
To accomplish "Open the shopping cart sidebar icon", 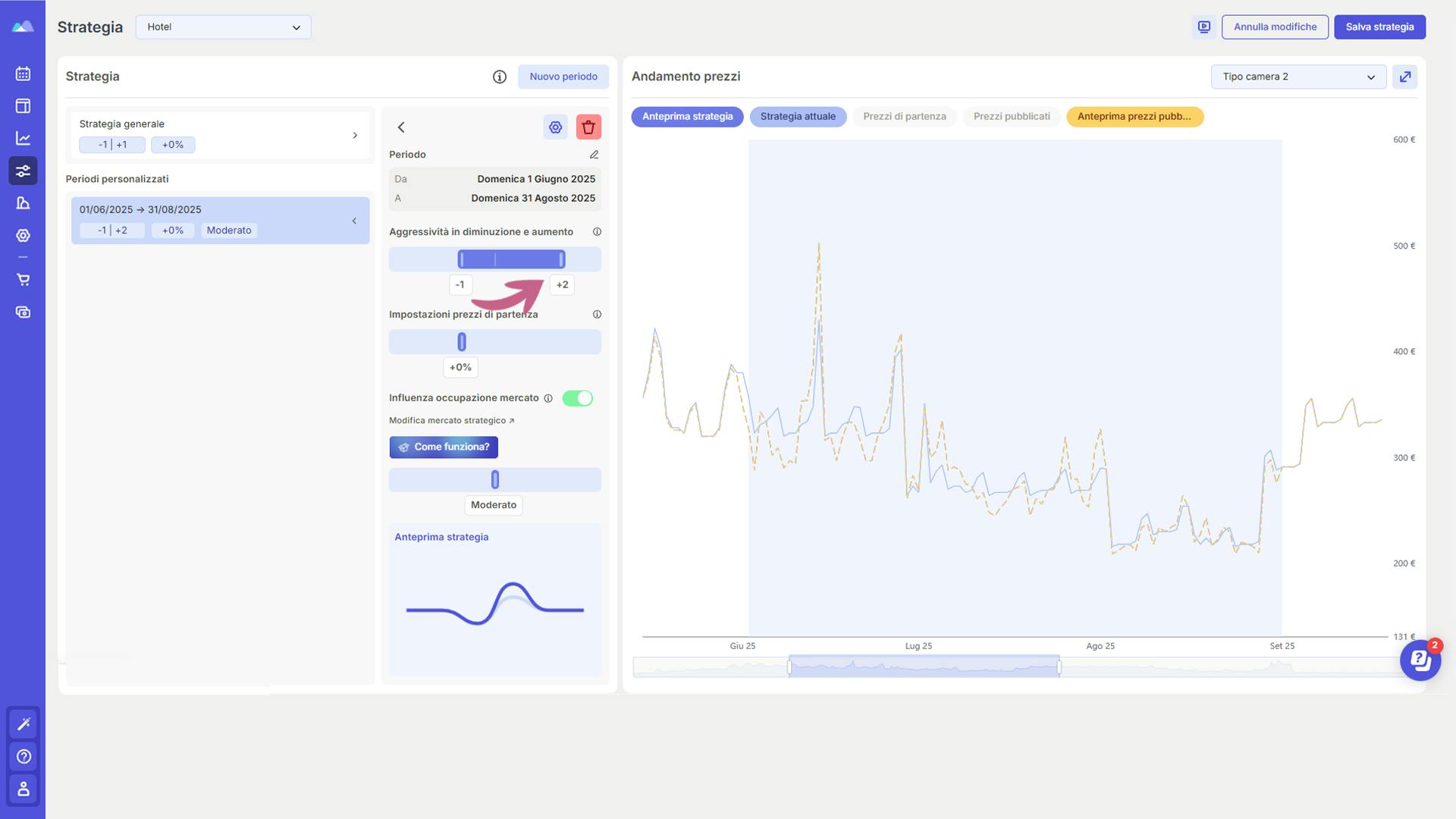I will tap(23, 280).
